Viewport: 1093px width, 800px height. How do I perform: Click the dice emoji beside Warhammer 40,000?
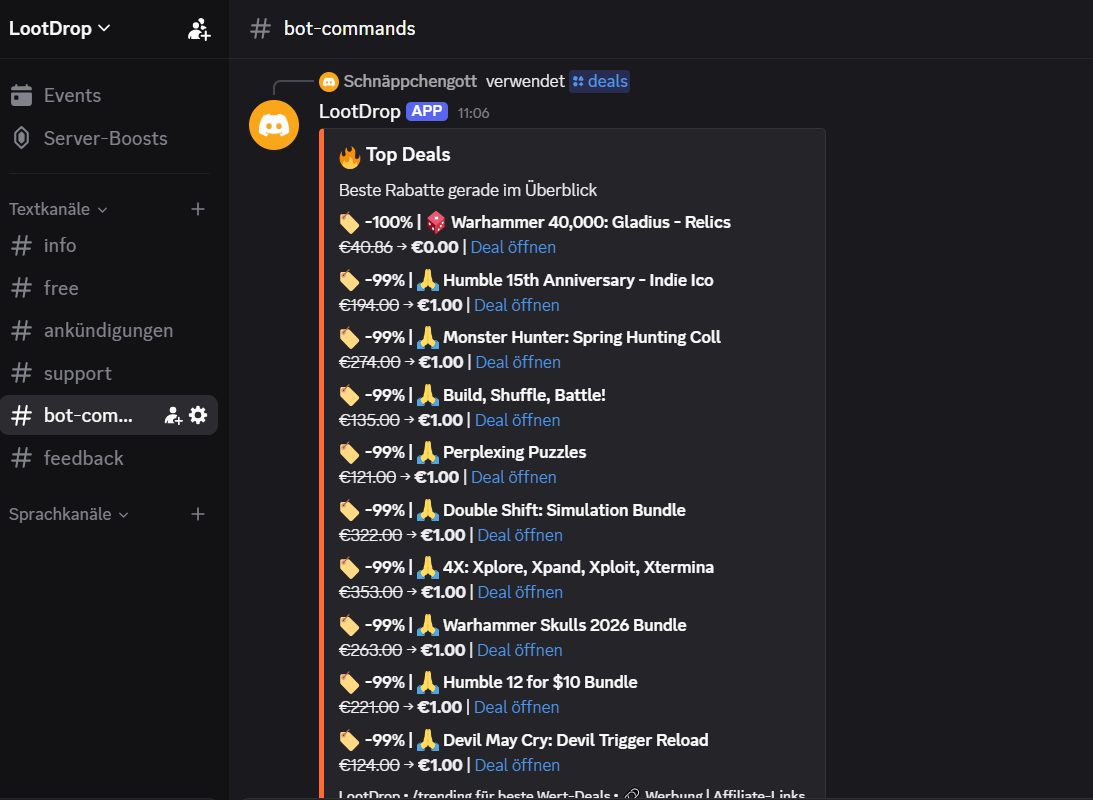(x=436, y=223)
